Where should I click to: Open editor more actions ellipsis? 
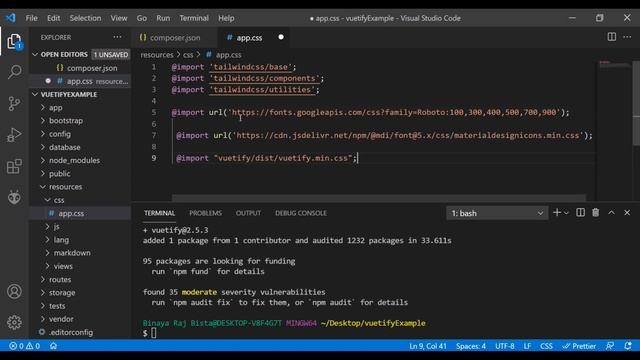pyautogui.click(x=627, y=37)
